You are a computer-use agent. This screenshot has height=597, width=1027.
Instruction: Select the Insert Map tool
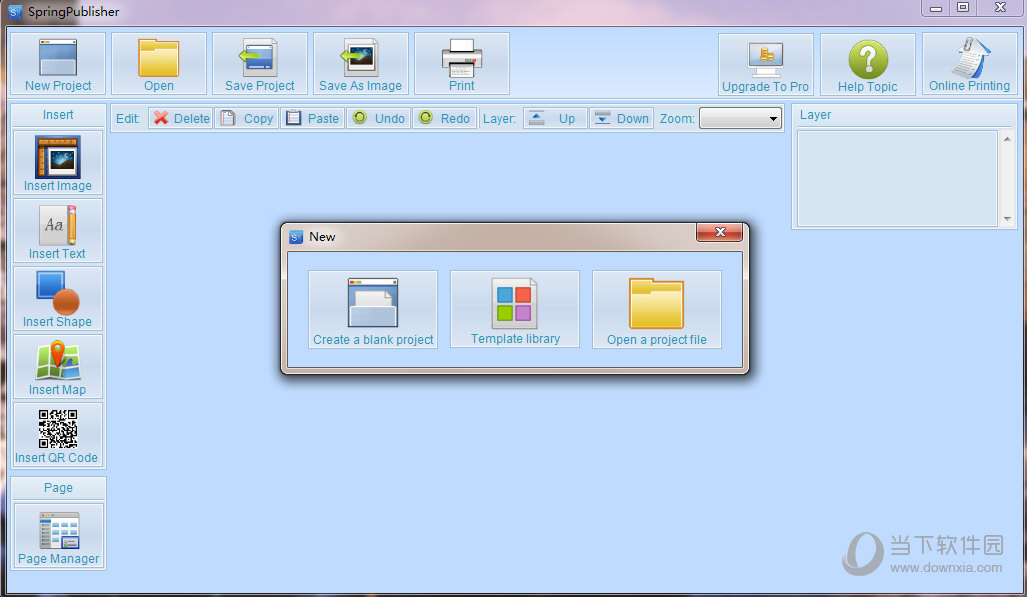58,366
